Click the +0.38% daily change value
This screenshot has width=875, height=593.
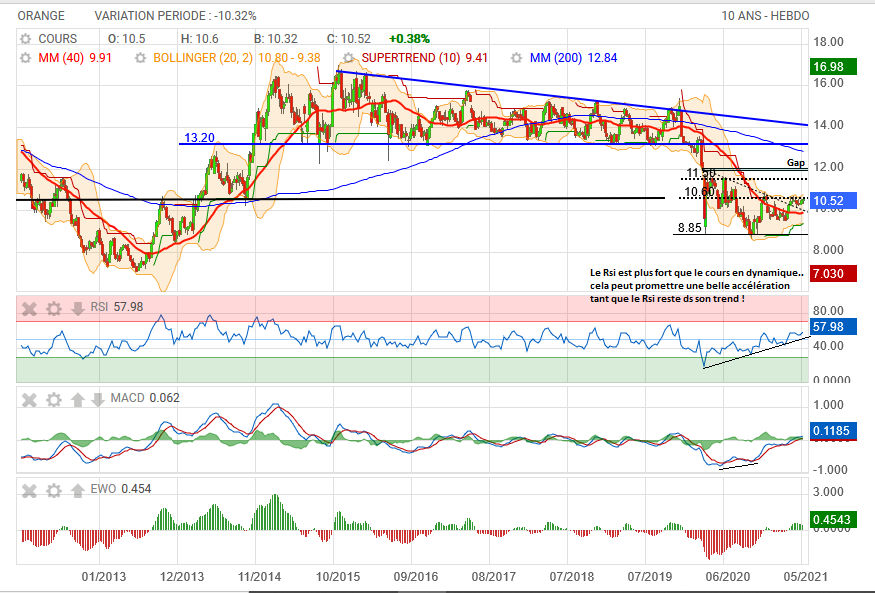pos(409,39)
